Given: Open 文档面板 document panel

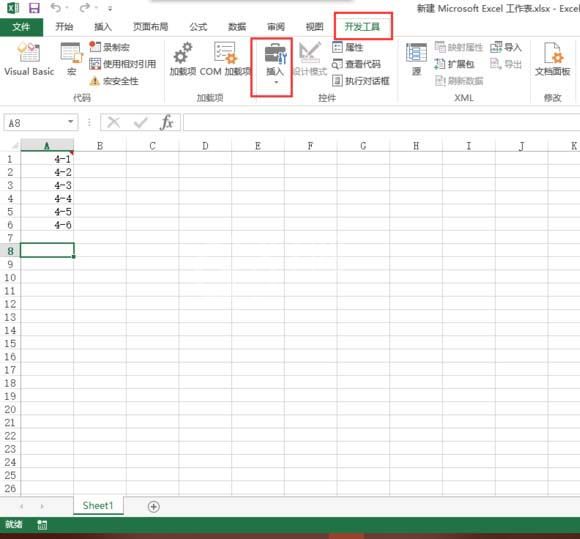Looking at the screenshot, I should click(x=553, y=59).
